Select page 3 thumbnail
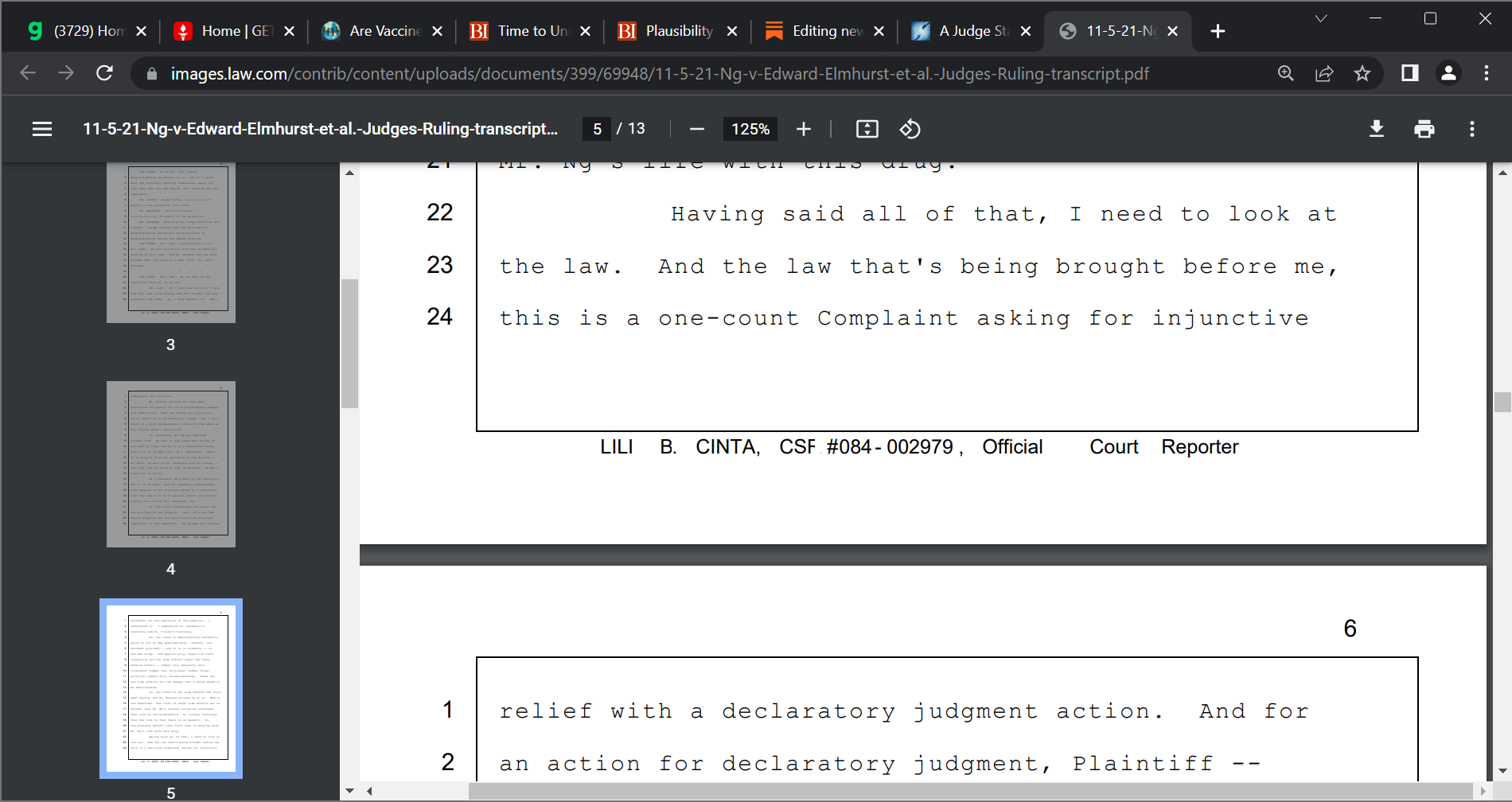Viewport: 1512px width, 802px height. pyautogui.click(x=171, y=242)
